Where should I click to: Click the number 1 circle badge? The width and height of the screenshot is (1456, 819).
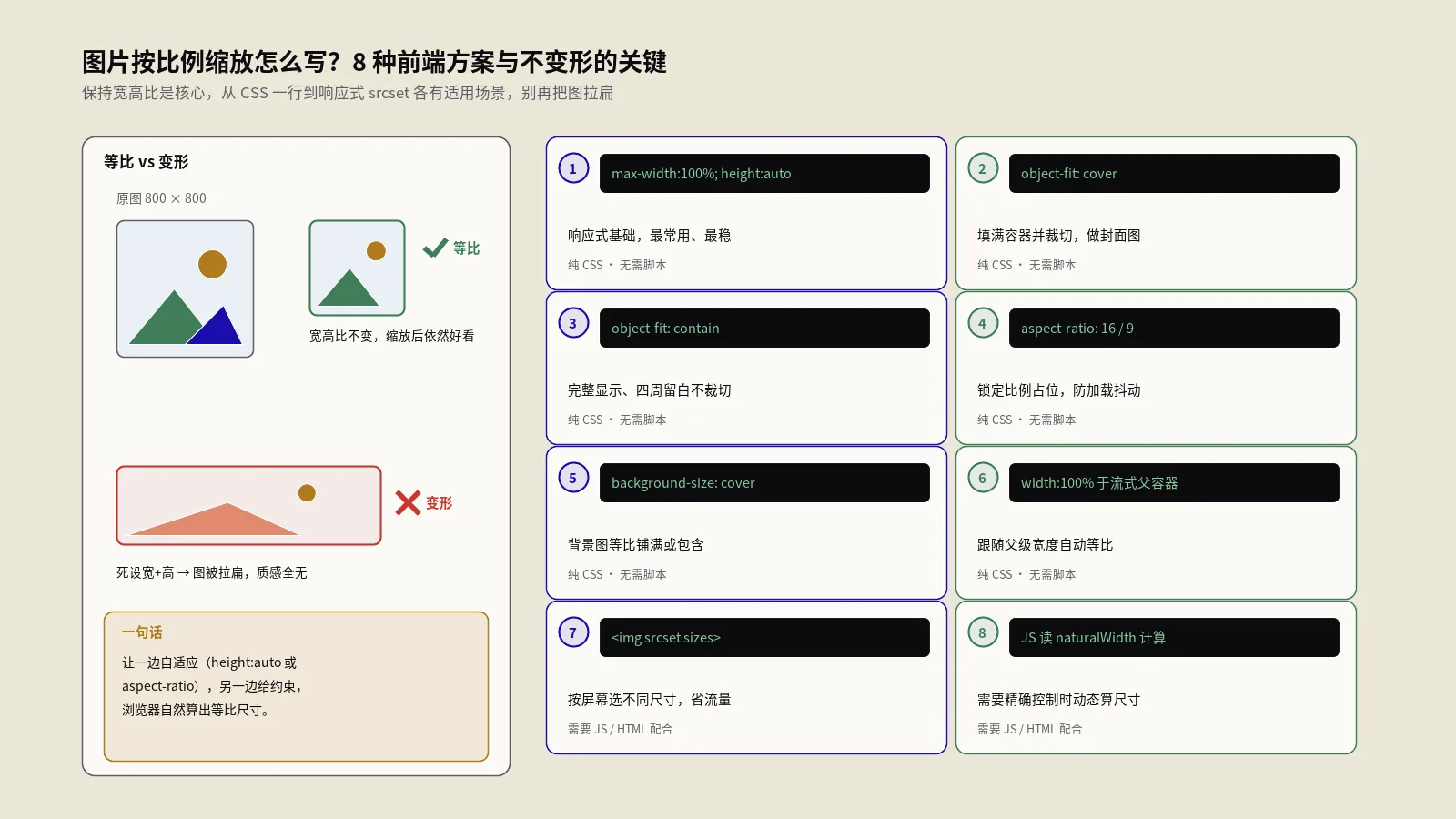tap(573, 168)
